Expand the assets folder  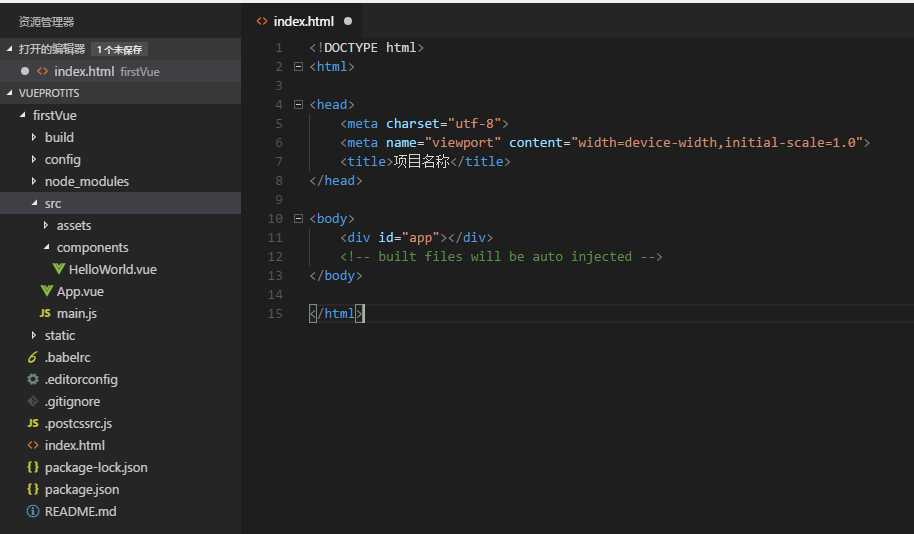tap(45, 225)
